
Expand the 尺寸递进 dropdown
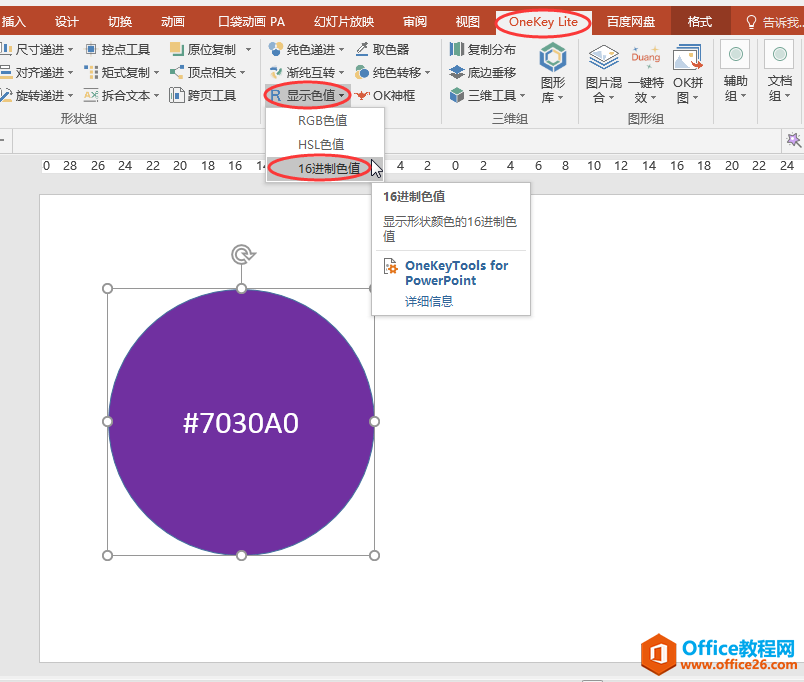(36, 49)
